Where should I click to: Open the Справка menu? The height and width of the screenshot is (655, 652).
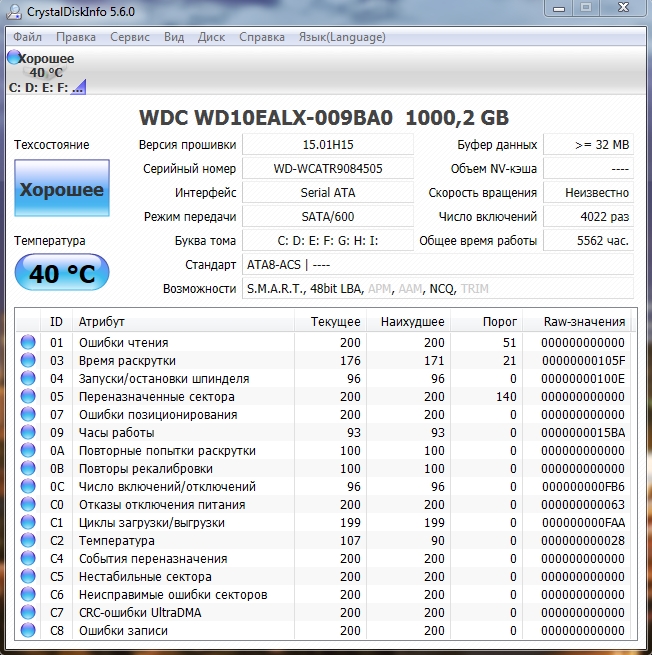click(x=262, y=37)
